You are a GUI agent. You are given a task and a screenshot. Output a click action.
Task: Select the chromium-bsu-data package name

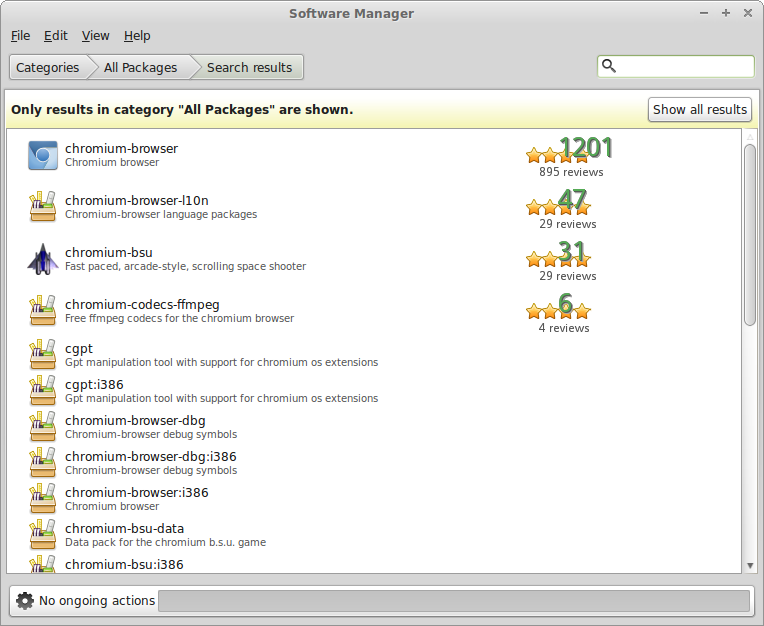pos(124,529)
